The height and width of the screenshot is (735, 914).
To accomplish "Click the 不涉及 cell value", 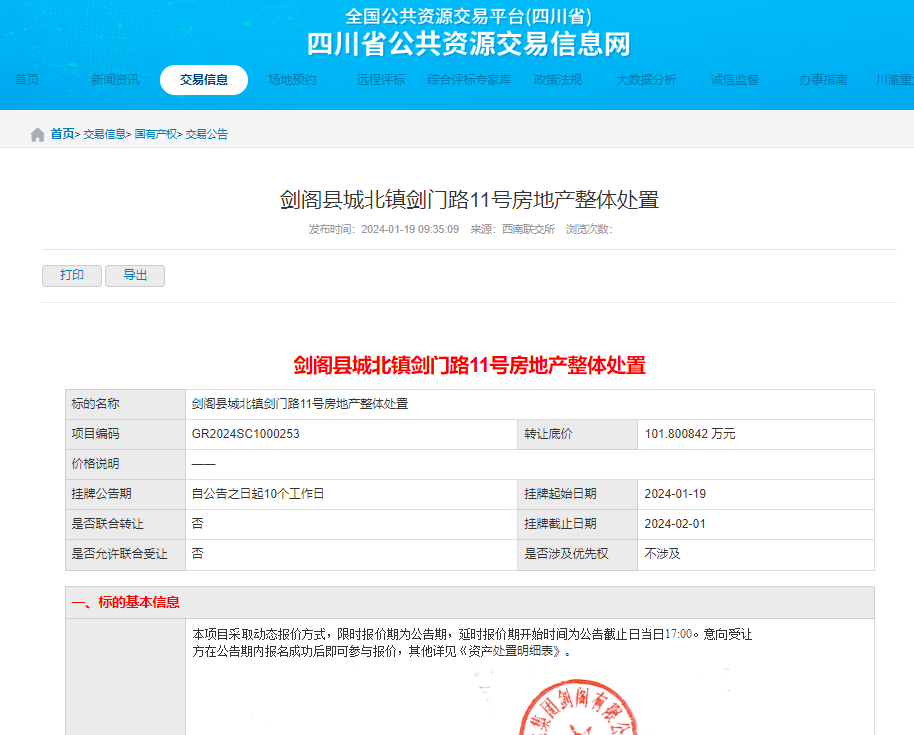I will coord(662,554).
